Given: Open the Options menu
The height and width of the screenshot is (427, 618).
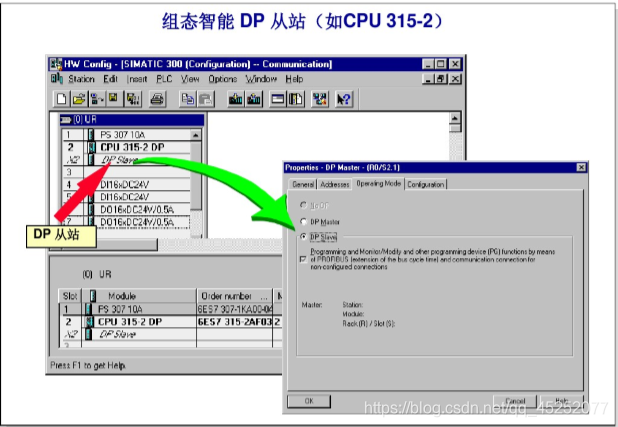Looking at the screenshot, I should point(223,79).
